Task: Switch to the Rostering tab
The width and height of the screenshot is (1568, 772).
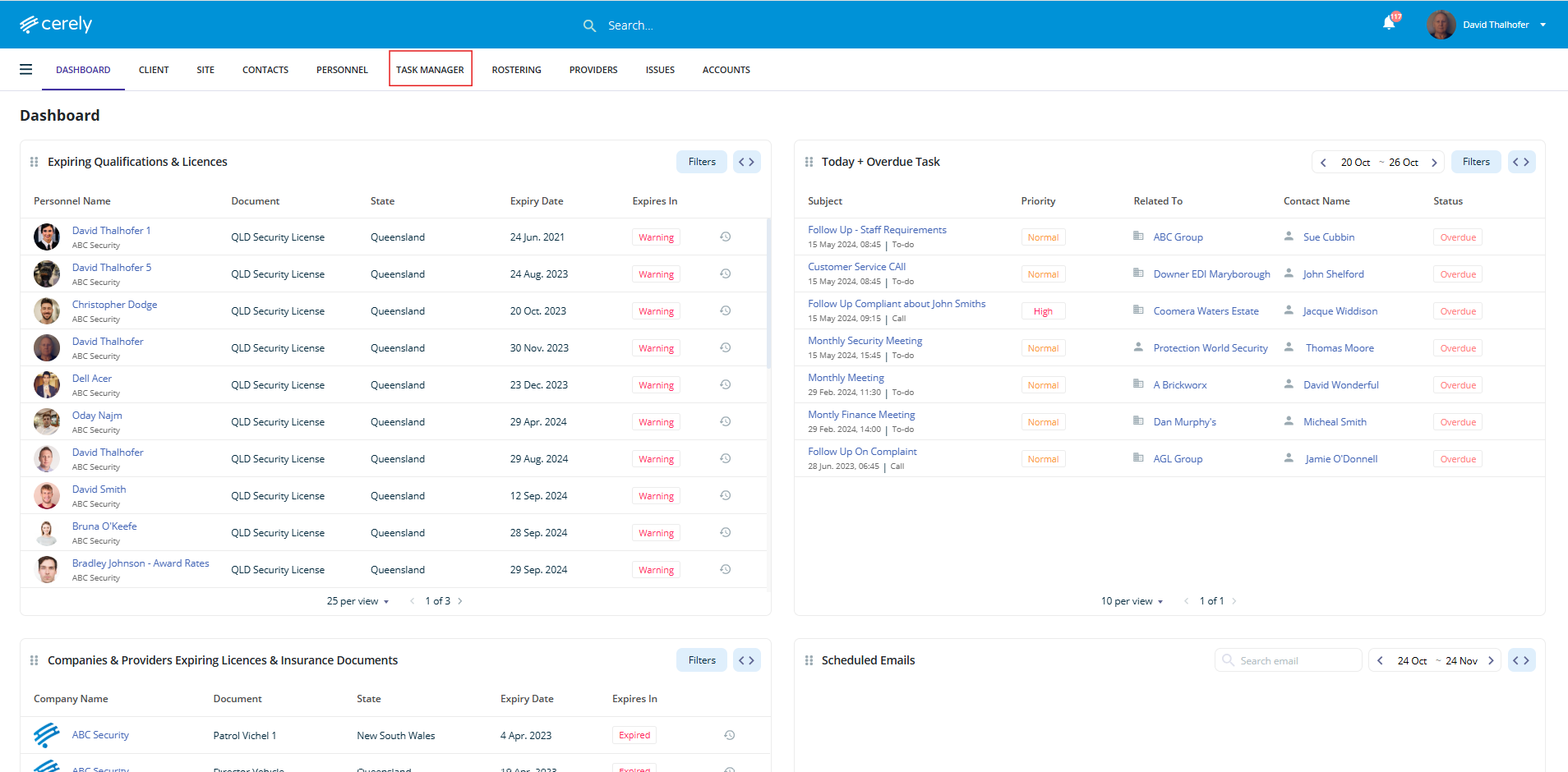Action: click(x=516, y=70)
